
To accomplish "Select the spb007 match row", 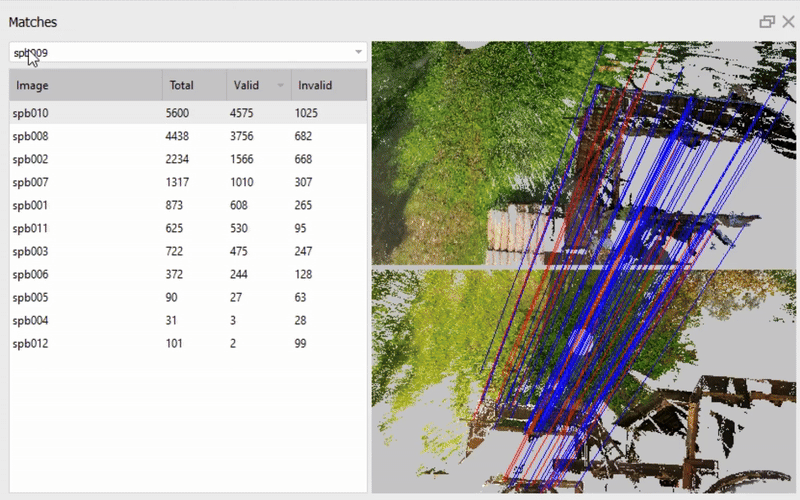I will tap(30, 182).
